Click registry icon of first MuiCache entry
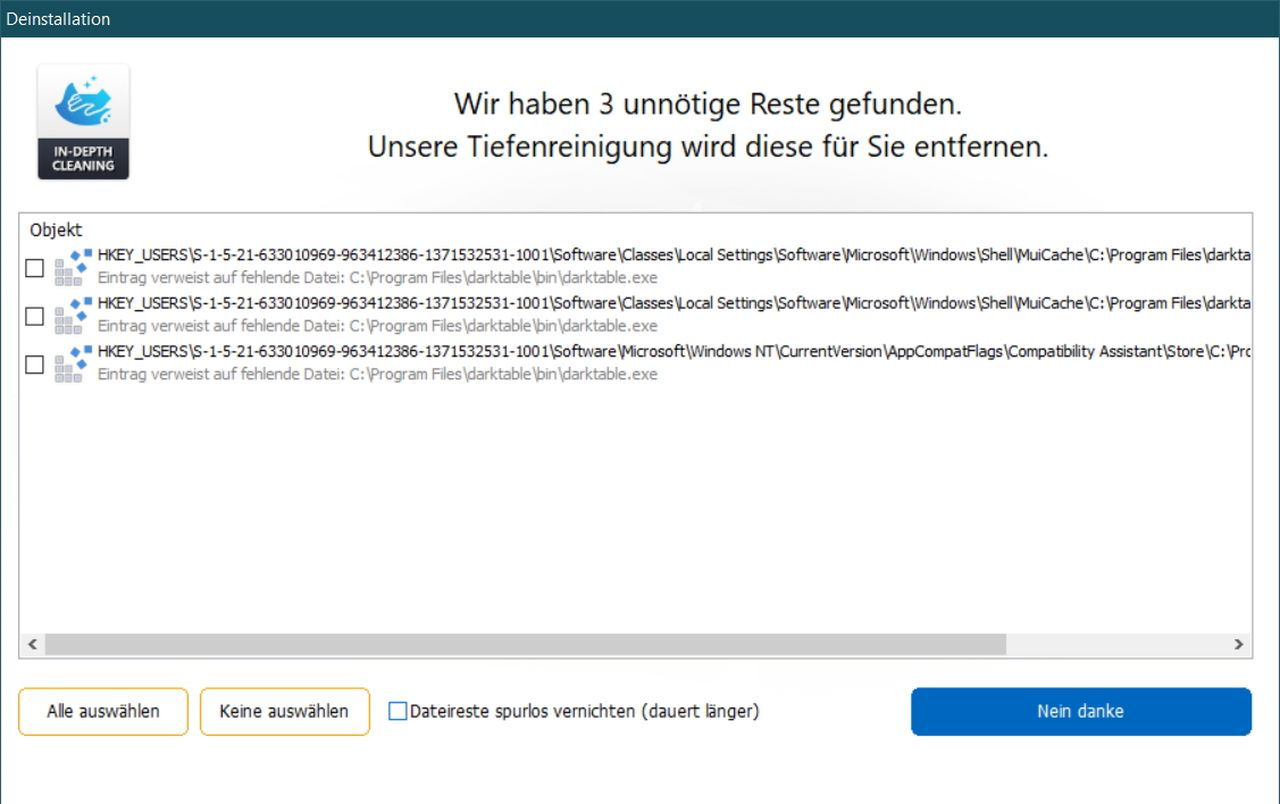This screenshot has height=804, width=1280. click(x=73, y=267)
